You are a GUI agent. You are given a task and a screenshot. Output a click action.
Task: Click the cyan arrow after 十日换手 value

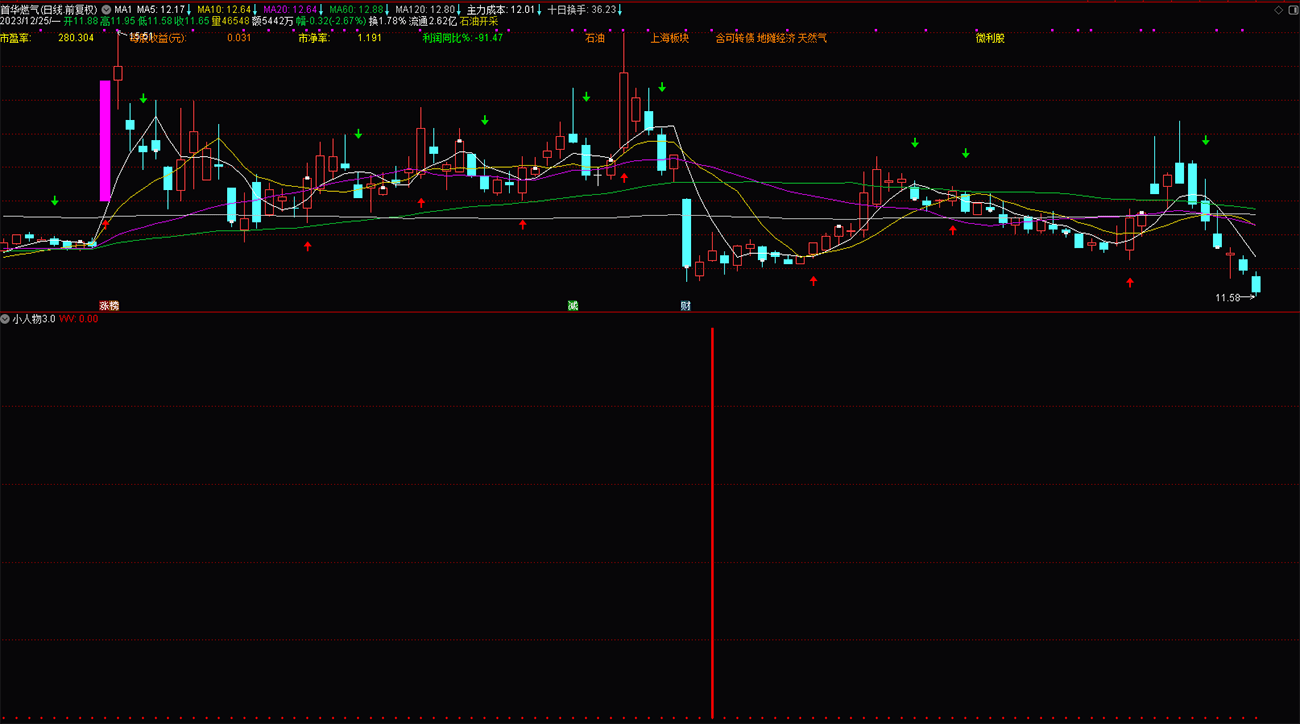tap(619, 9)
